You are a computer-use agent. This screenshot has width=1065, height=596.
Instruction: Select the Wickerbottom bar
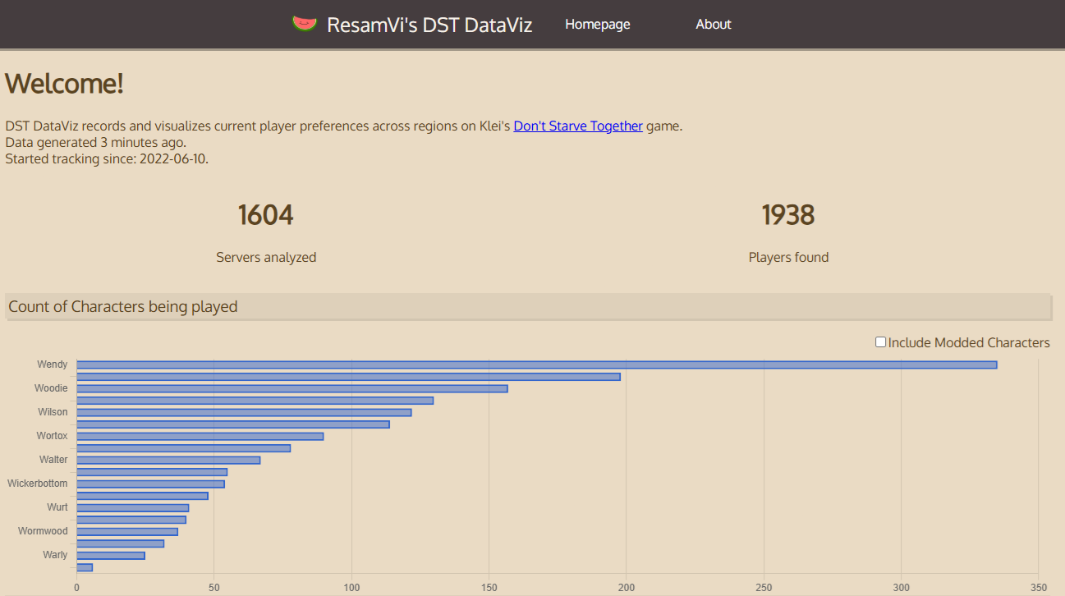point(150,484)
